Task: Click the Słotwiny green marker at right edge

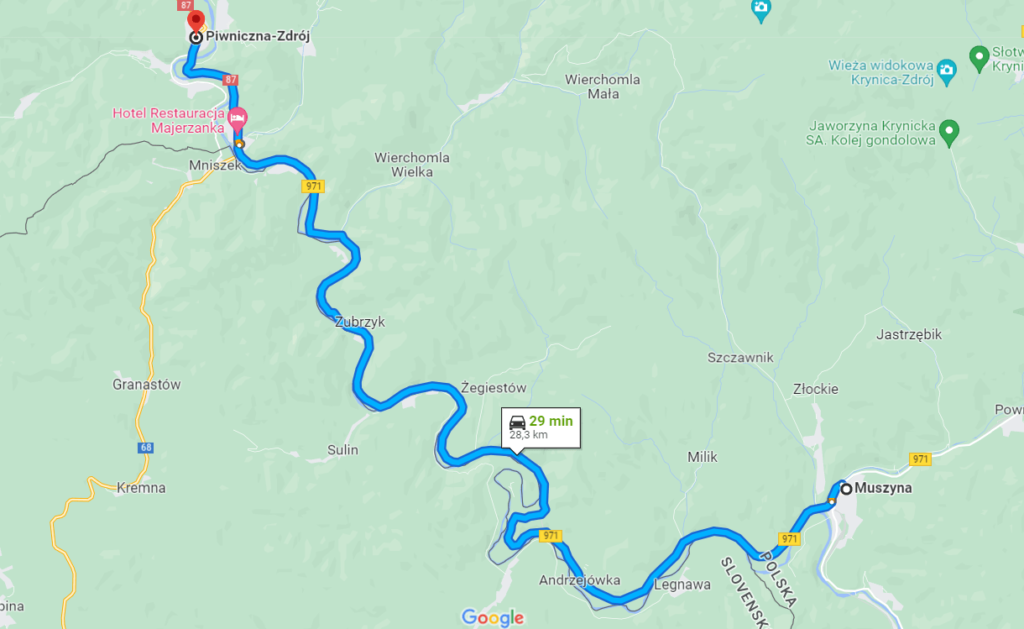Action: coord(979,58)
